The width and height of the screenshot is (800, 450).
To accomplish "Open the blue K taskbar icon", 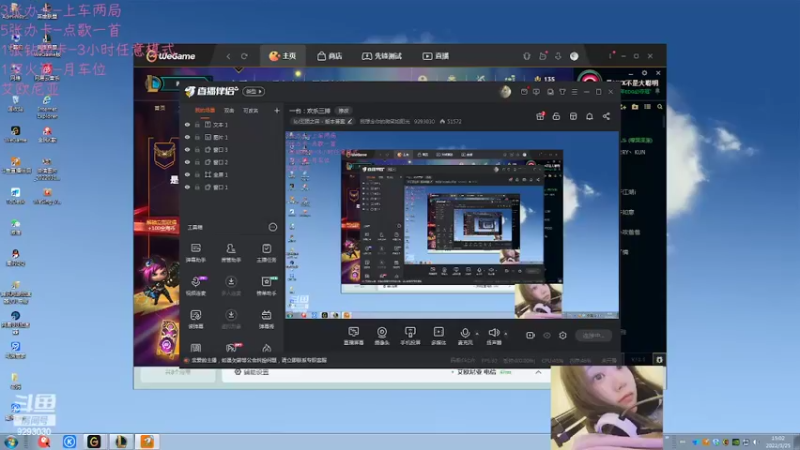I will 69,441.
